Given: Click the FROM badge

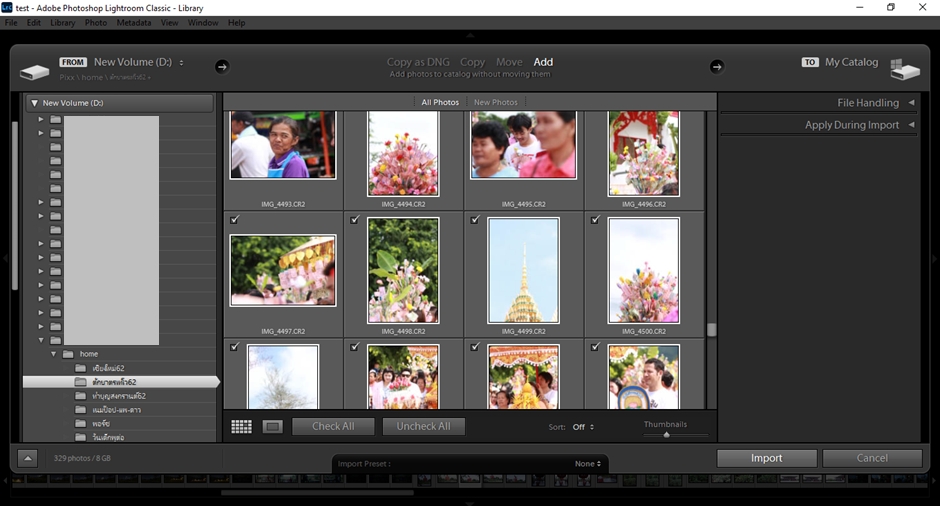Looking at the screenshot, I should (73, 62).
